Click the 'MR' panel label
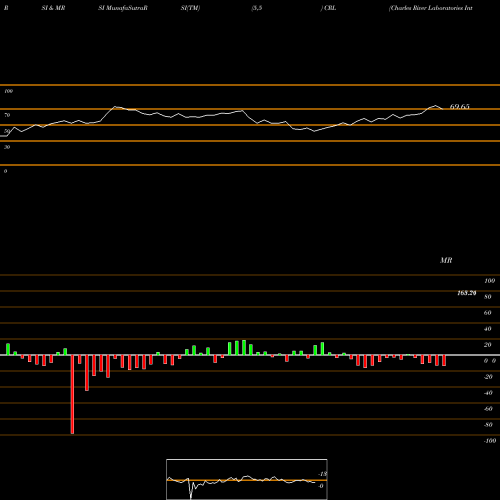The image size is (500, 500). click(x=446, y=260)
